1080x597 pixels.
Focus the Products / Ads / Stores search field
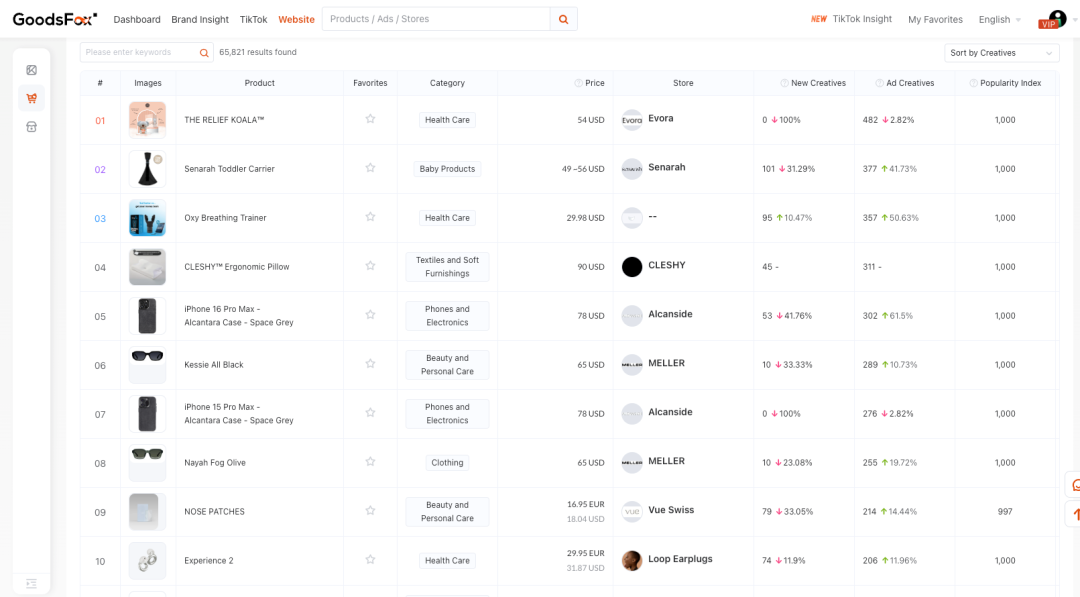pos(436,19)
